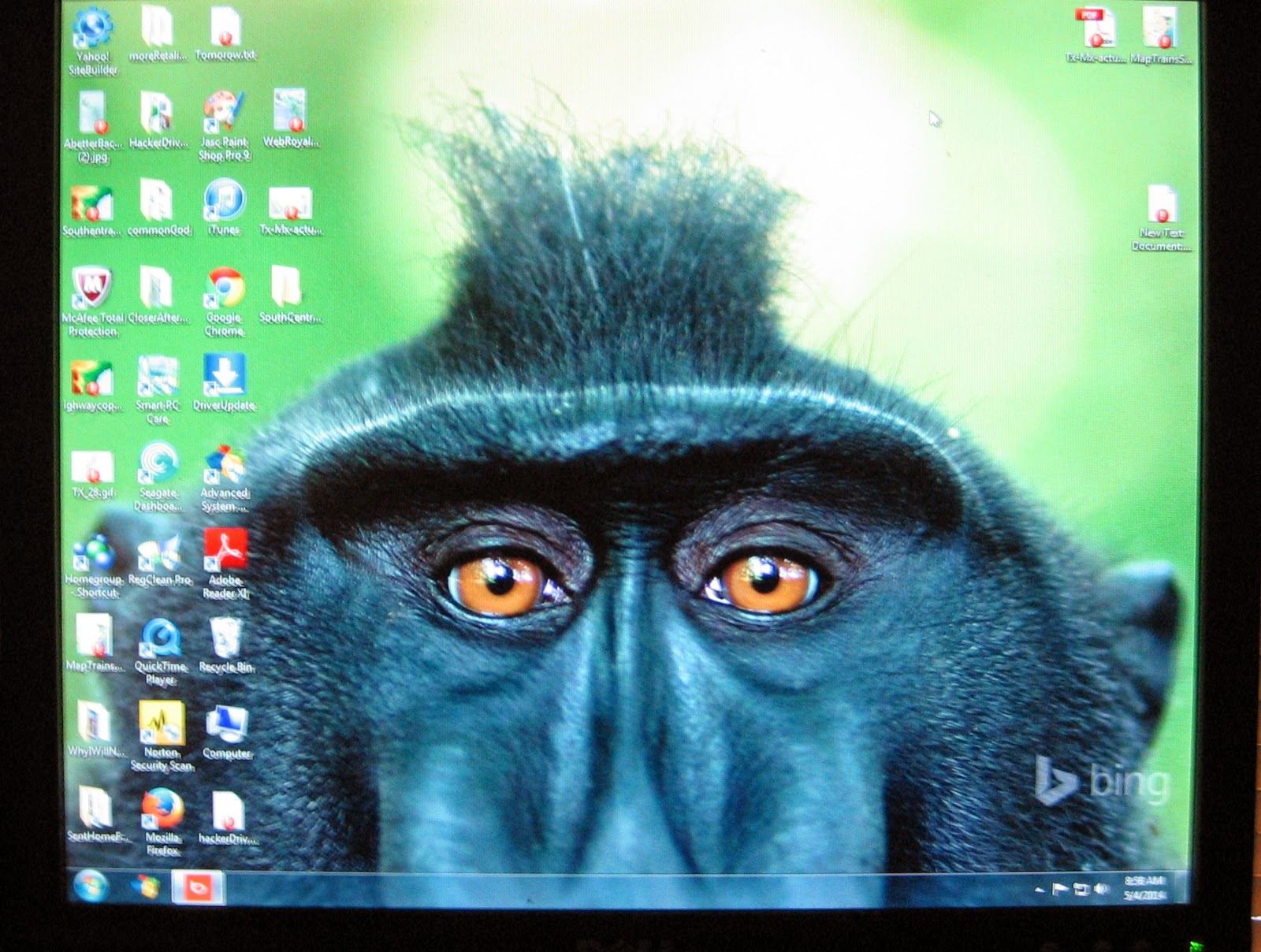Select the Norton Security Scan icon

point(162,736)
